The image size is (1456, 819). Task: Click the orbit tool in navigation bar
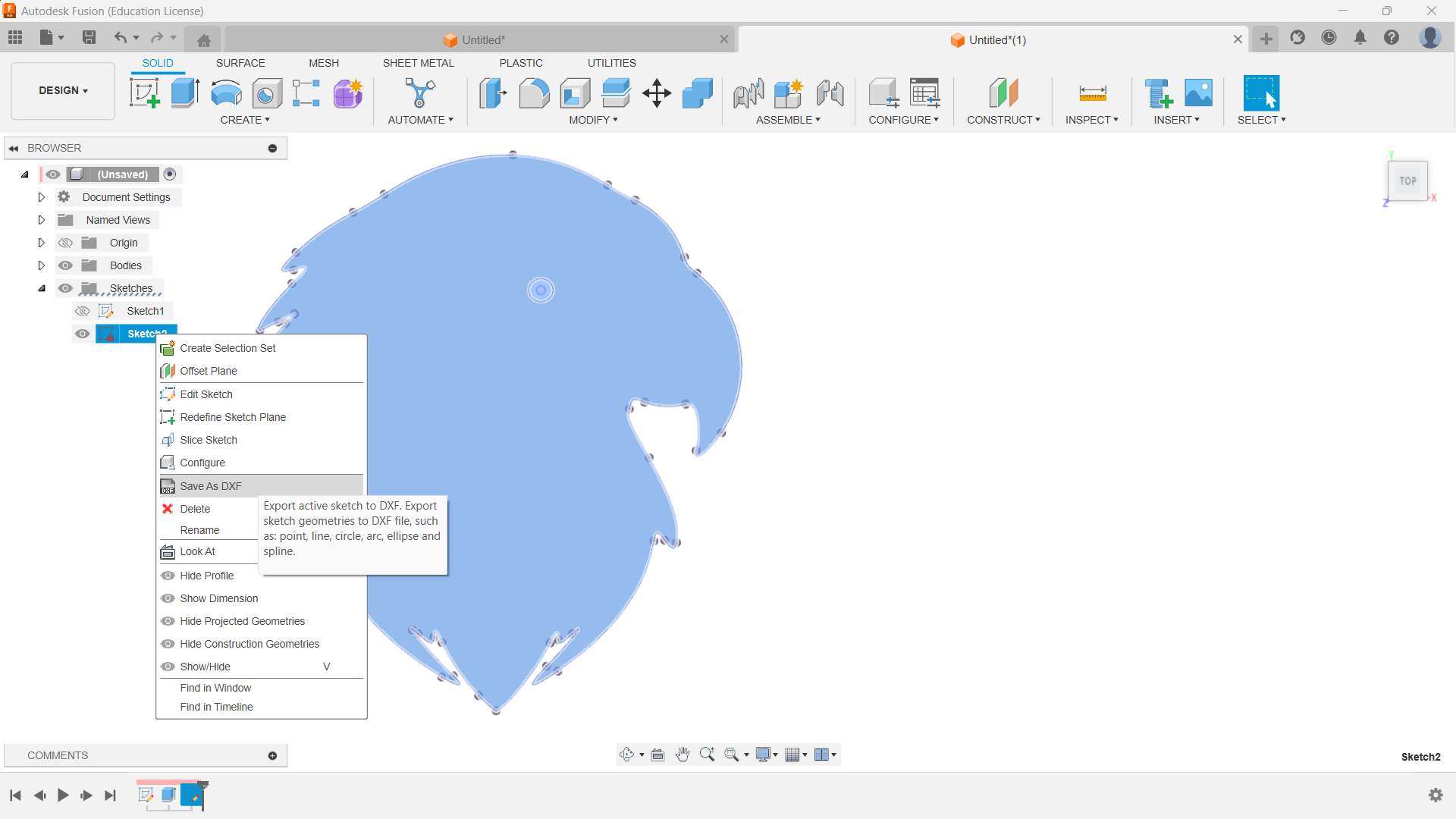pyautogui.click(x=626, y=755)
